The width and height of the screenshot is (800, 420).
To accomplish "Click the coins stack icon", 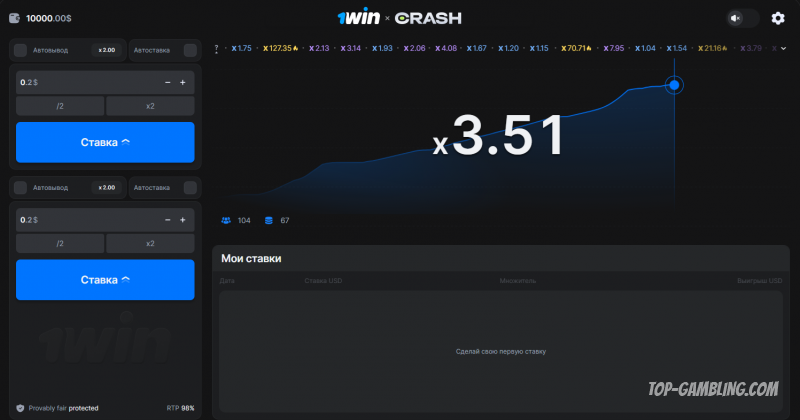I will tap(270, 220).
